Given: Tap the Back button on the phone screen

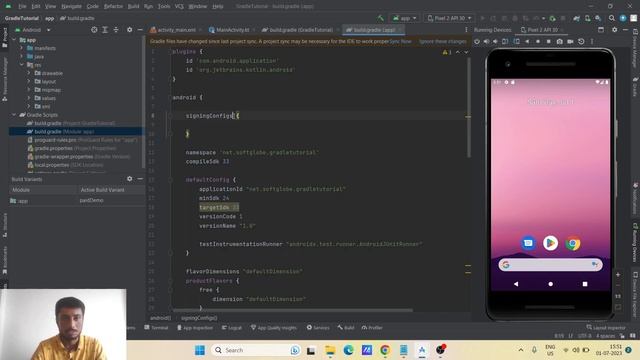Looking at the screenshot, I should 516,284.
